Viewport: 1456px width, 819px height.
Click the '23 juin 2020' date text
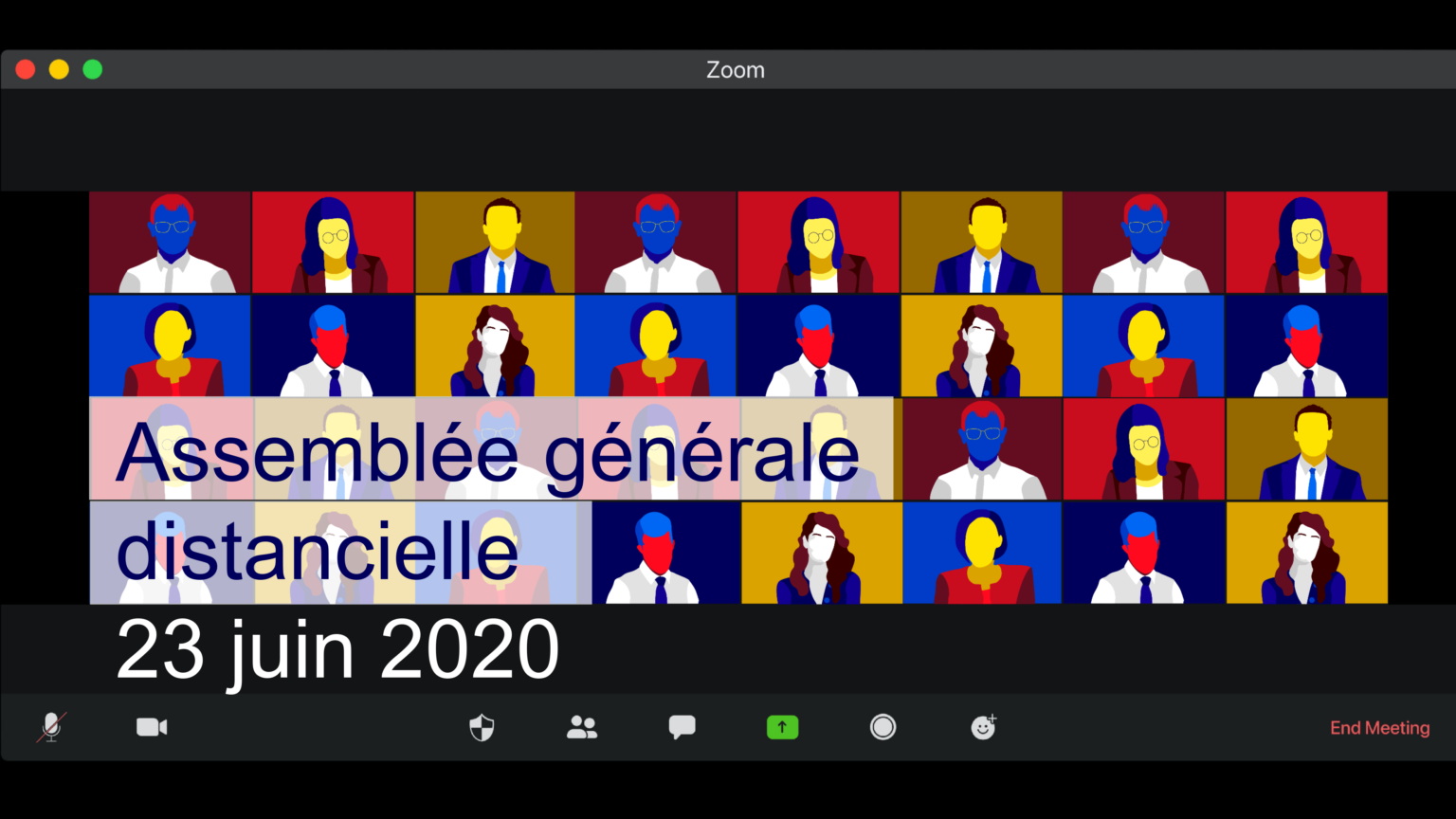337,650
